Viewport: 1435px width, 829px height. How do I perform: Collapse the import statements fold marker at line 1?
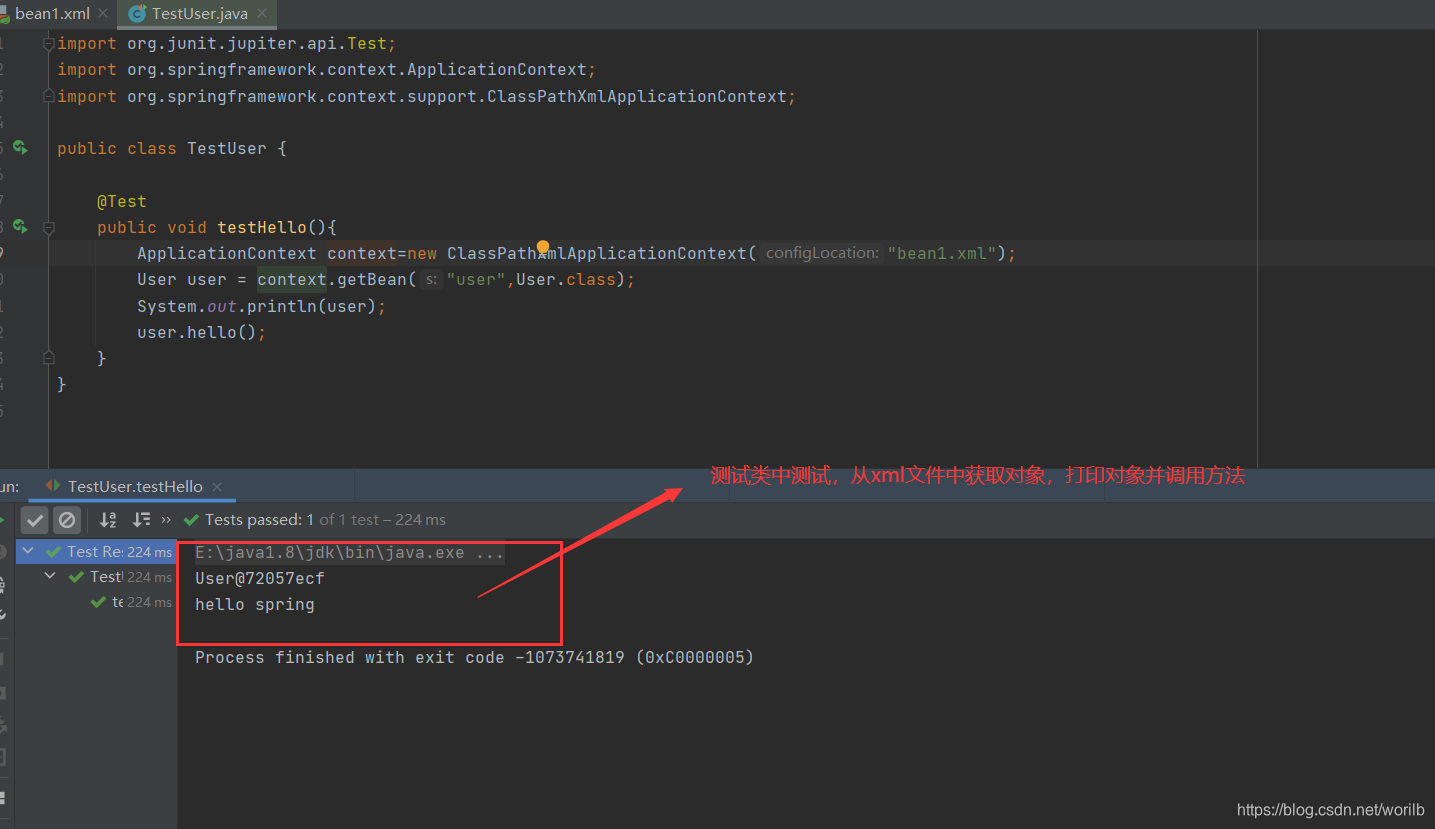tap(48, 44)
